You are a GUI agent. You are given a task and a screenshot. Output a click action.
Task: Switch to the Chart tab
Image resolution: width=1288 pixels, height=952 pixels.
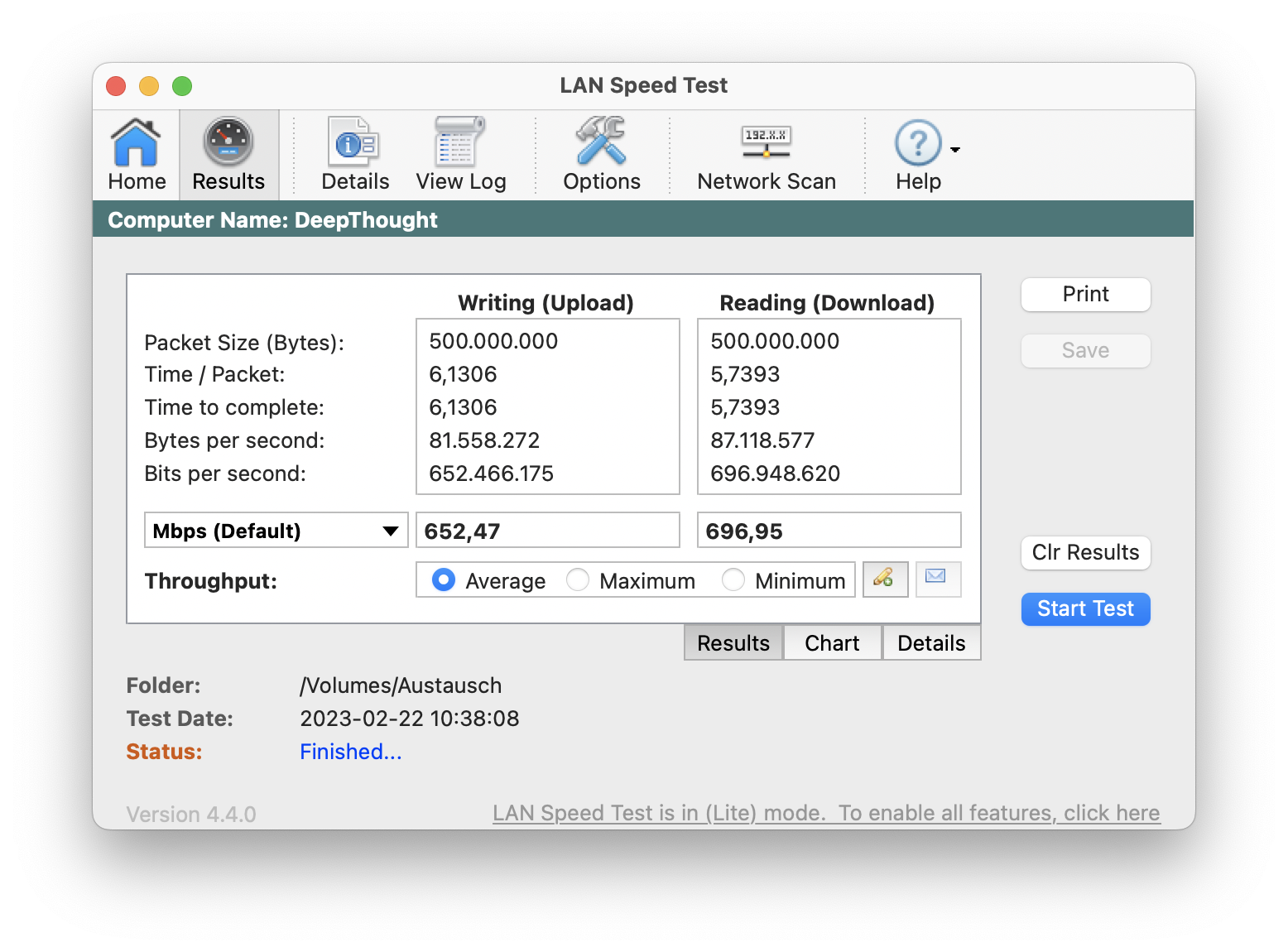click(x=832, y=643)
